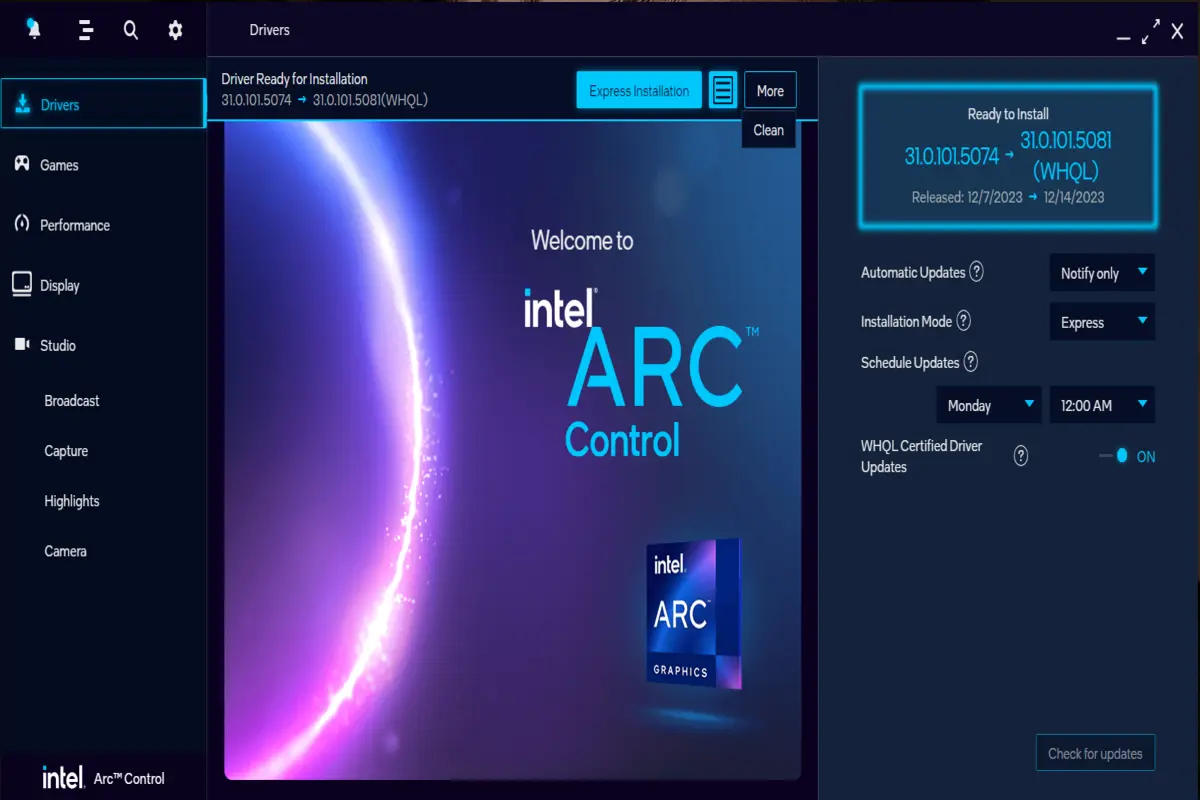1200x800 pixels.
Task: Select Clean from the More menu
Action: (x=768, y=130)
